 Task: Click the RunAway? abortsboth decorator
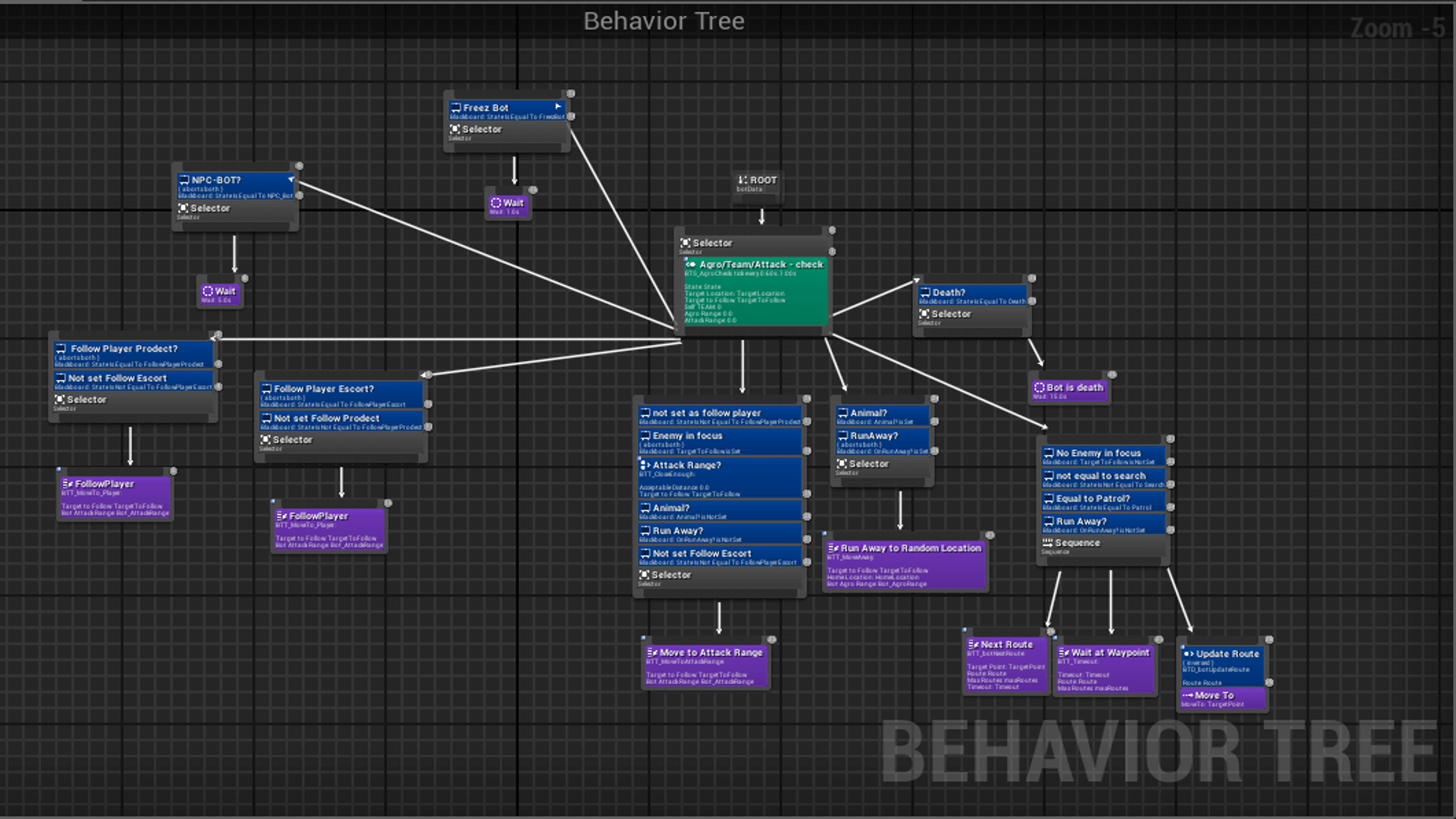(x=883, y=442)
